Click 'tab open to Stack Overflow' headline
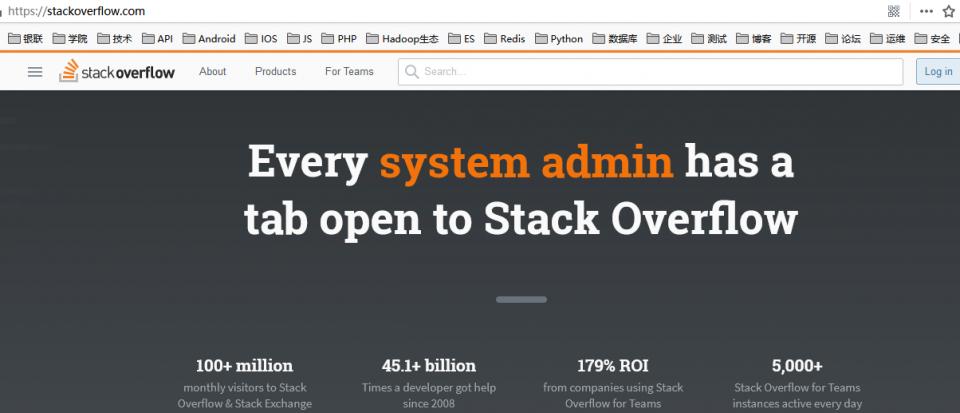Viewport: 960px width, 413px height. tap(521, 219)
